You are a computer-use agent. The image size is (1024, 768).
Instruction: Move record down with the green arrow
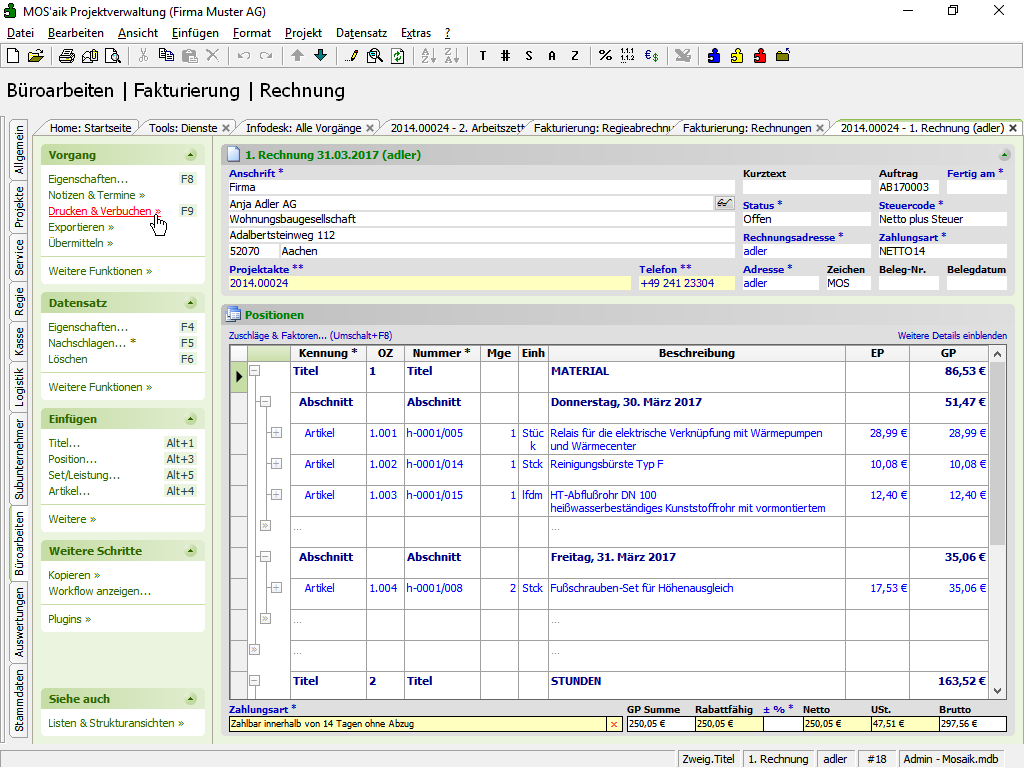(x=320, y=56)
